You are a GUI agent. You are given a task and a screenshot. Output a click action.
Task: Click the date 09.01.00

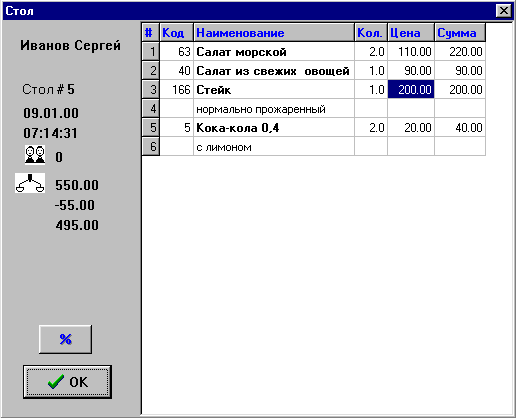coord(51,113)
